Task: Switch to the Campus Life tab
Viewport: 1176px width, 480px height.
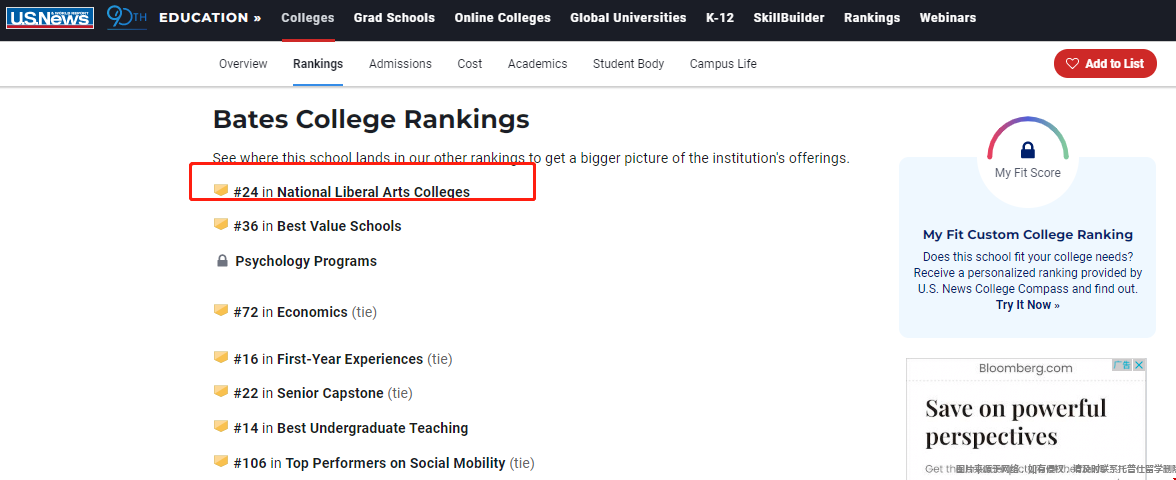Action: (723, 64)
